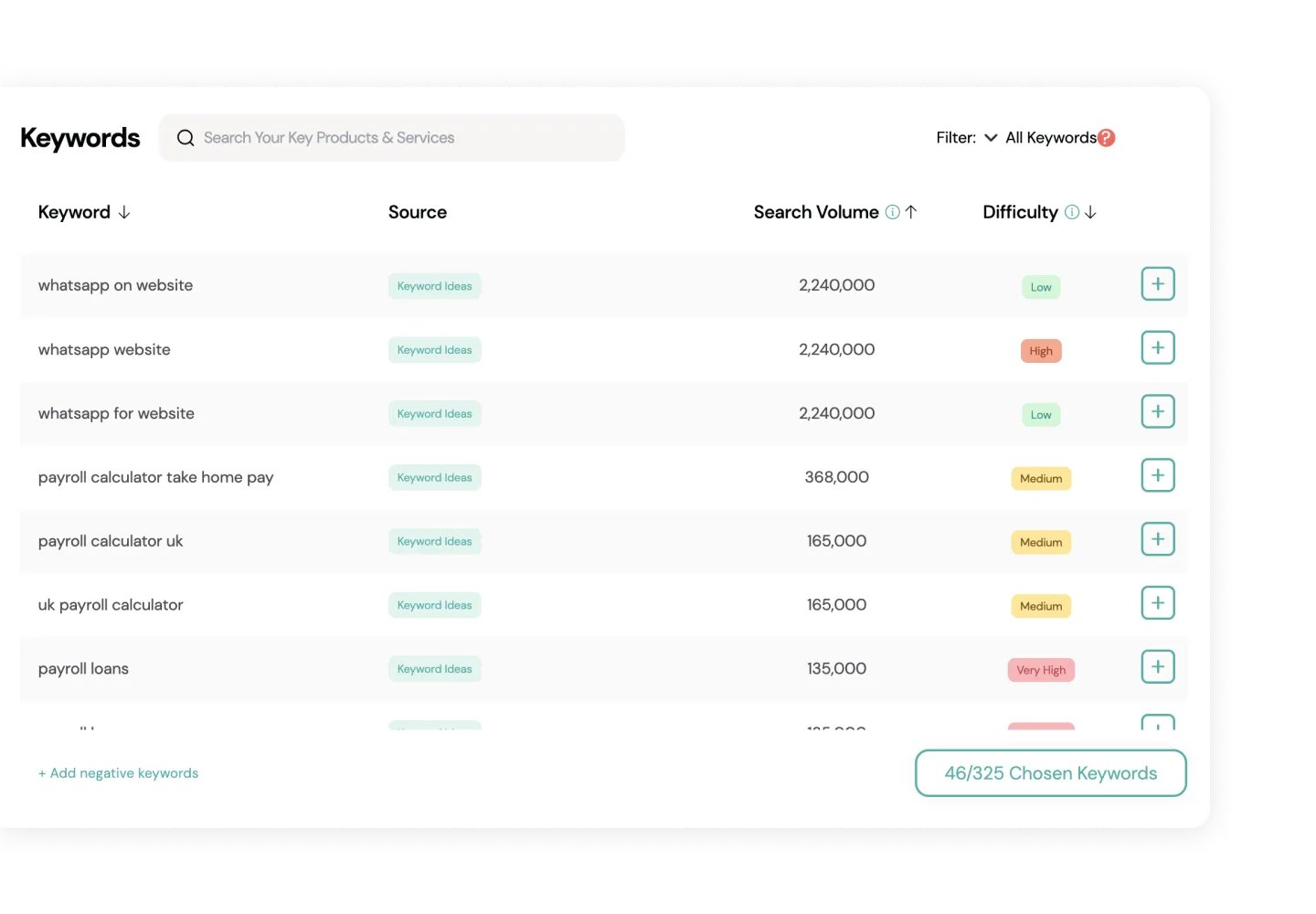The width and height of the screenshot is (1316, 914).
Task: Sort by Search Volume up arrow
Action: click(x=911, y=212)
